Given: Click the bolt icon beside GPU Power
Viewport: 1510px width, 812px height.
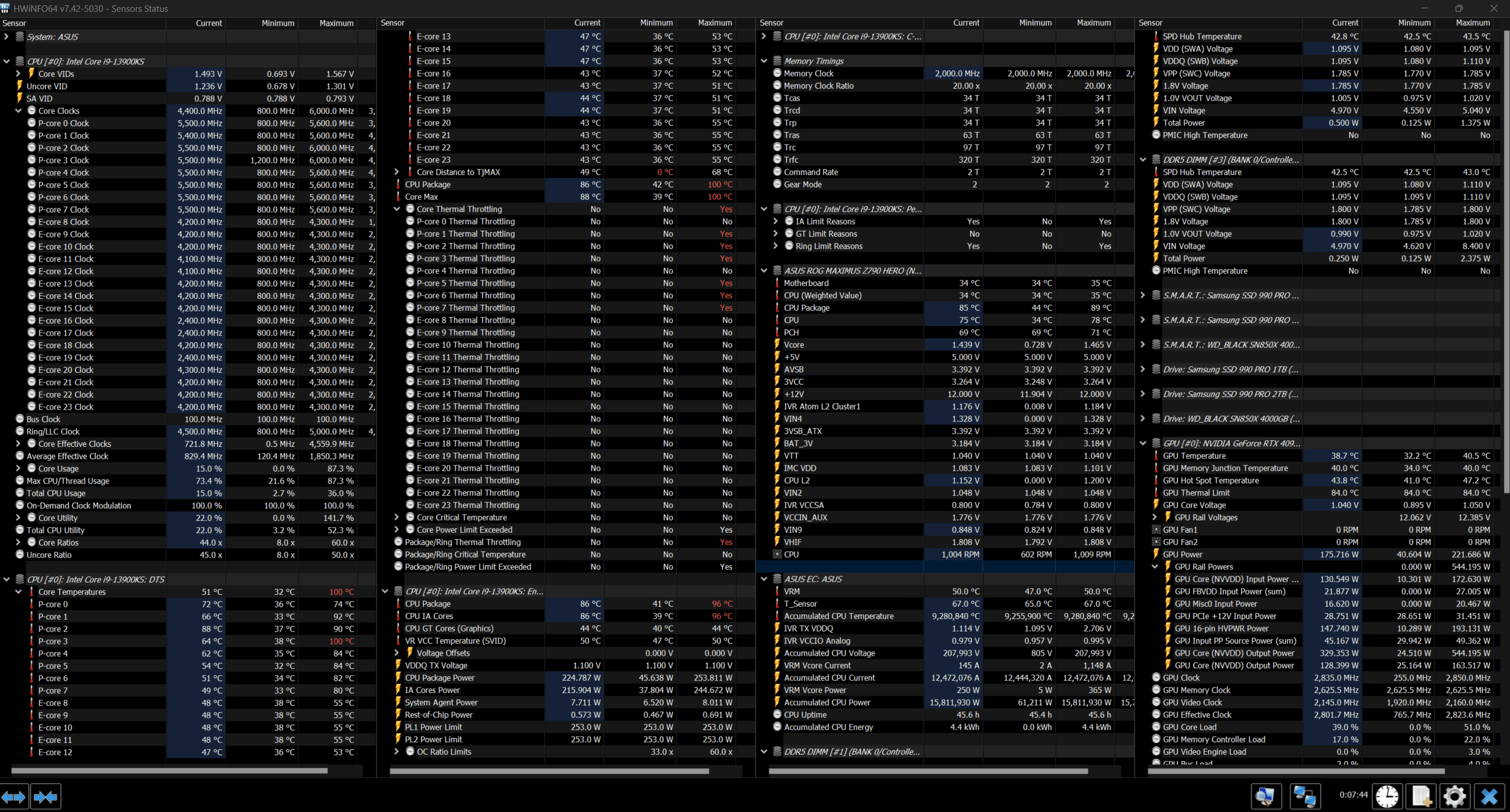Looking at the screenshot, I should [1156, 554].
